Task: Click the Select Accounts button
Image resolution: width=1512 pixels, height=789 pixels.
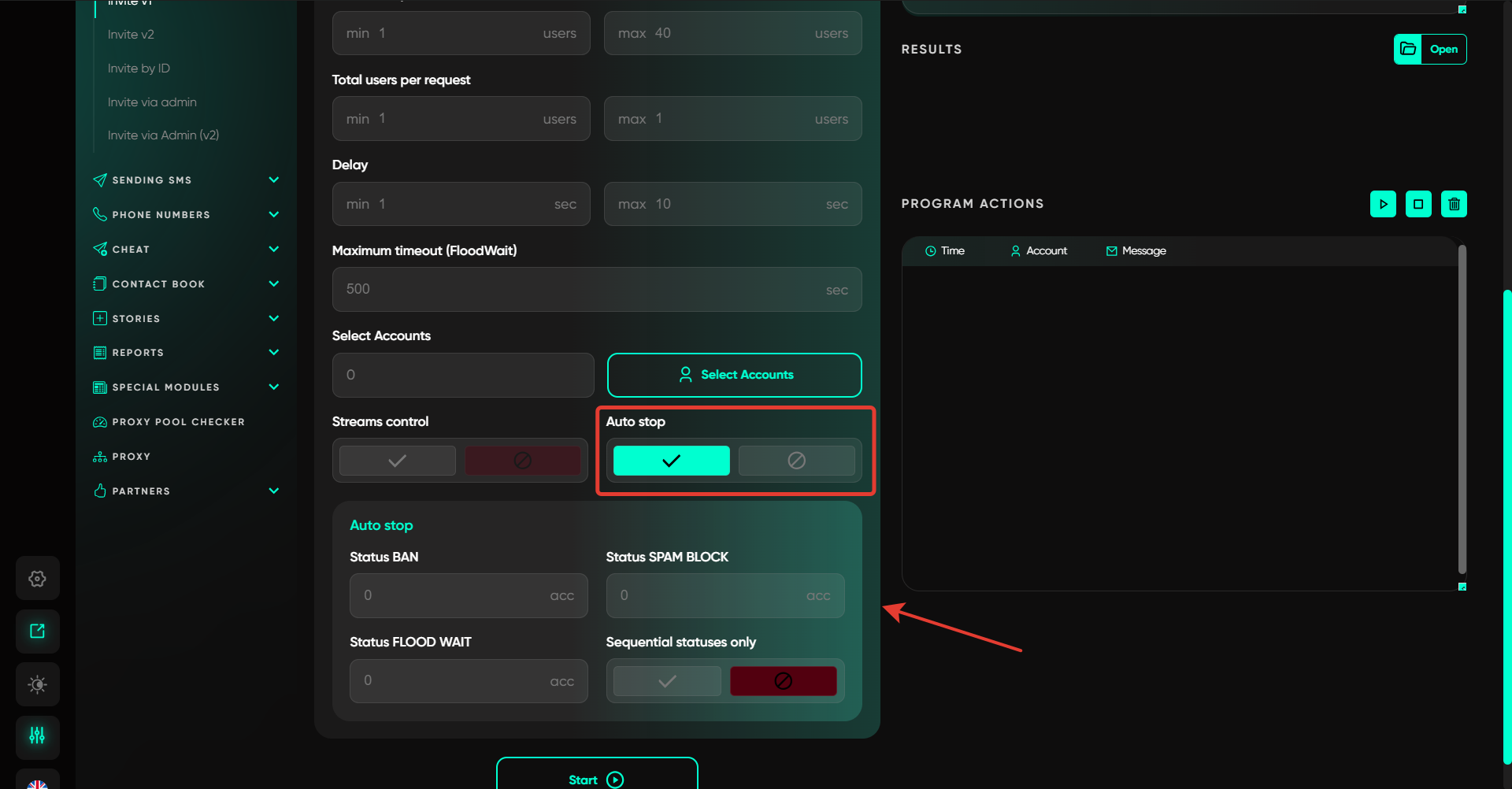Action: coord(734,375)
